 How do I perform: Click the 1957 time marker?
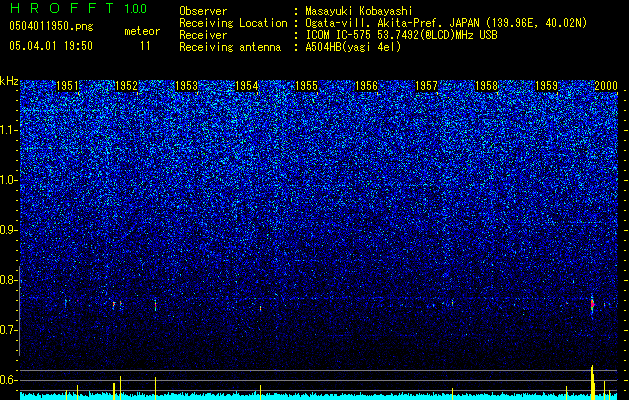pos(426,86)
